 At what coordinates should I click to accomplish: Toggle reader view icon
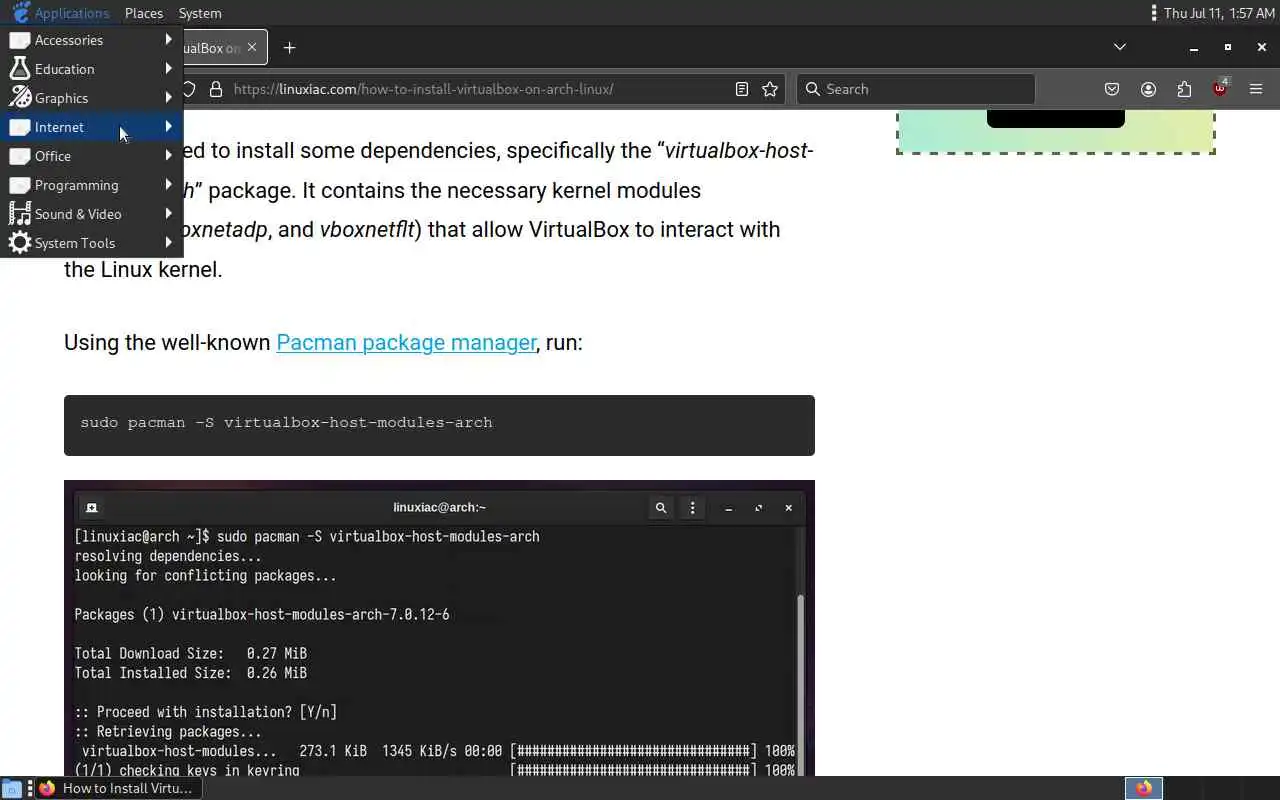tap(741, 89)
